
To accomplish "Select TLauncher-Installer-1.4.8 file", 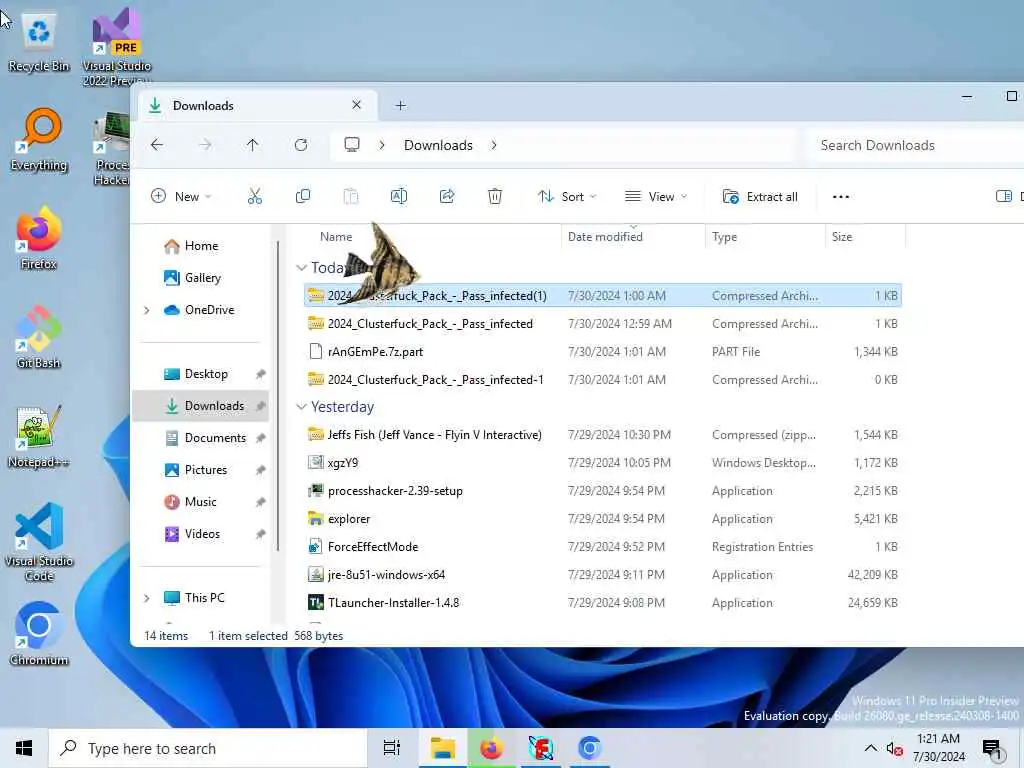I will 603,603.
